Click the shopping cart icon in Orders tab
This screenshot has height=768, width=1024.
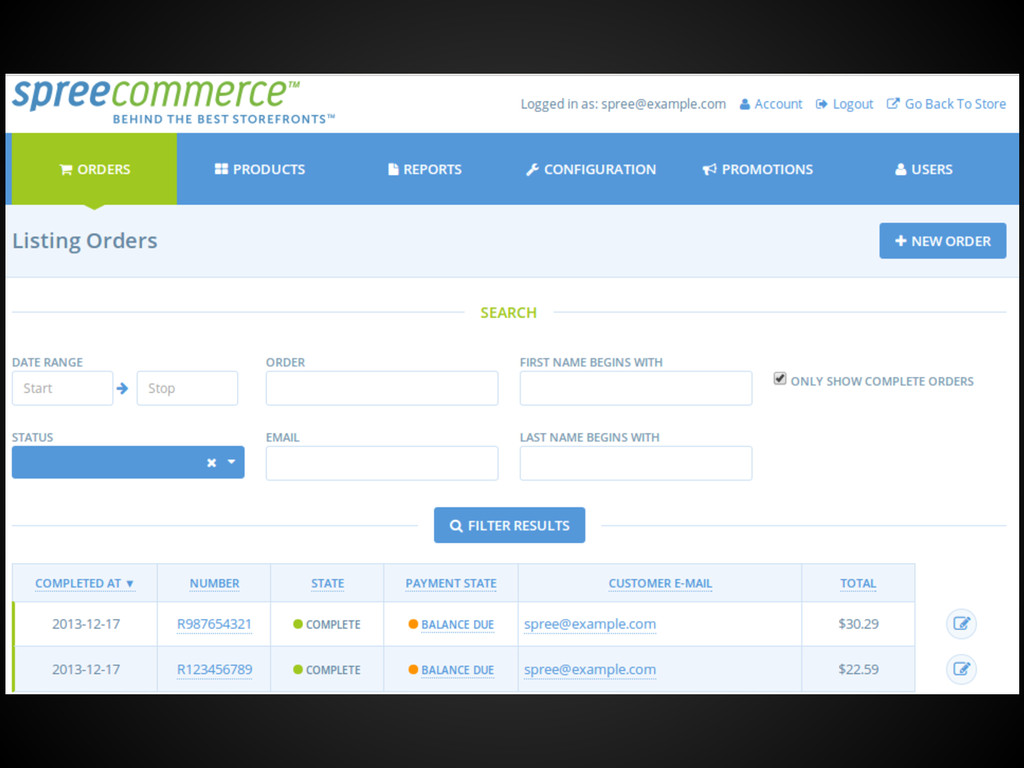click(x=66, y=170)
